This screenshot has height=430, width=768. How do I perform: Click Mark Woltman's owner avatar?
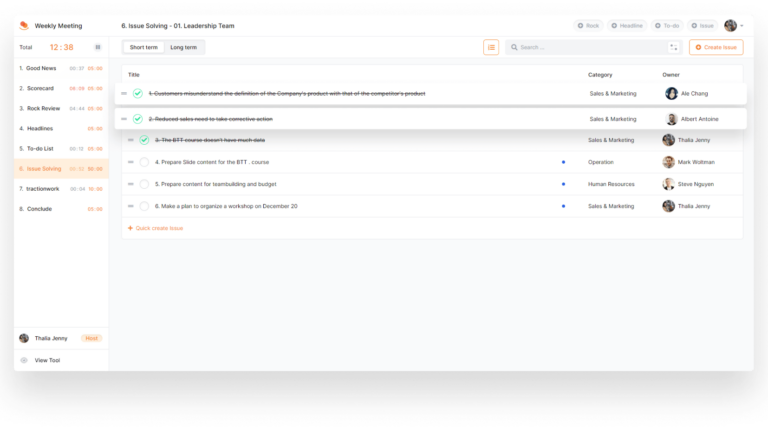pos(669,162)
